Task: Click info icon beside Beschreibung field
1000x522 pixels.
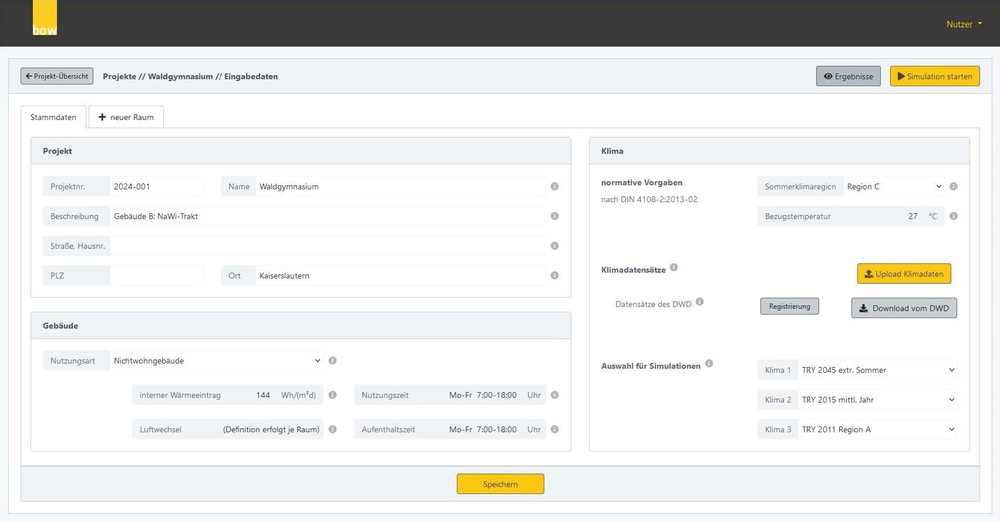Action: [x=554, y=216]
